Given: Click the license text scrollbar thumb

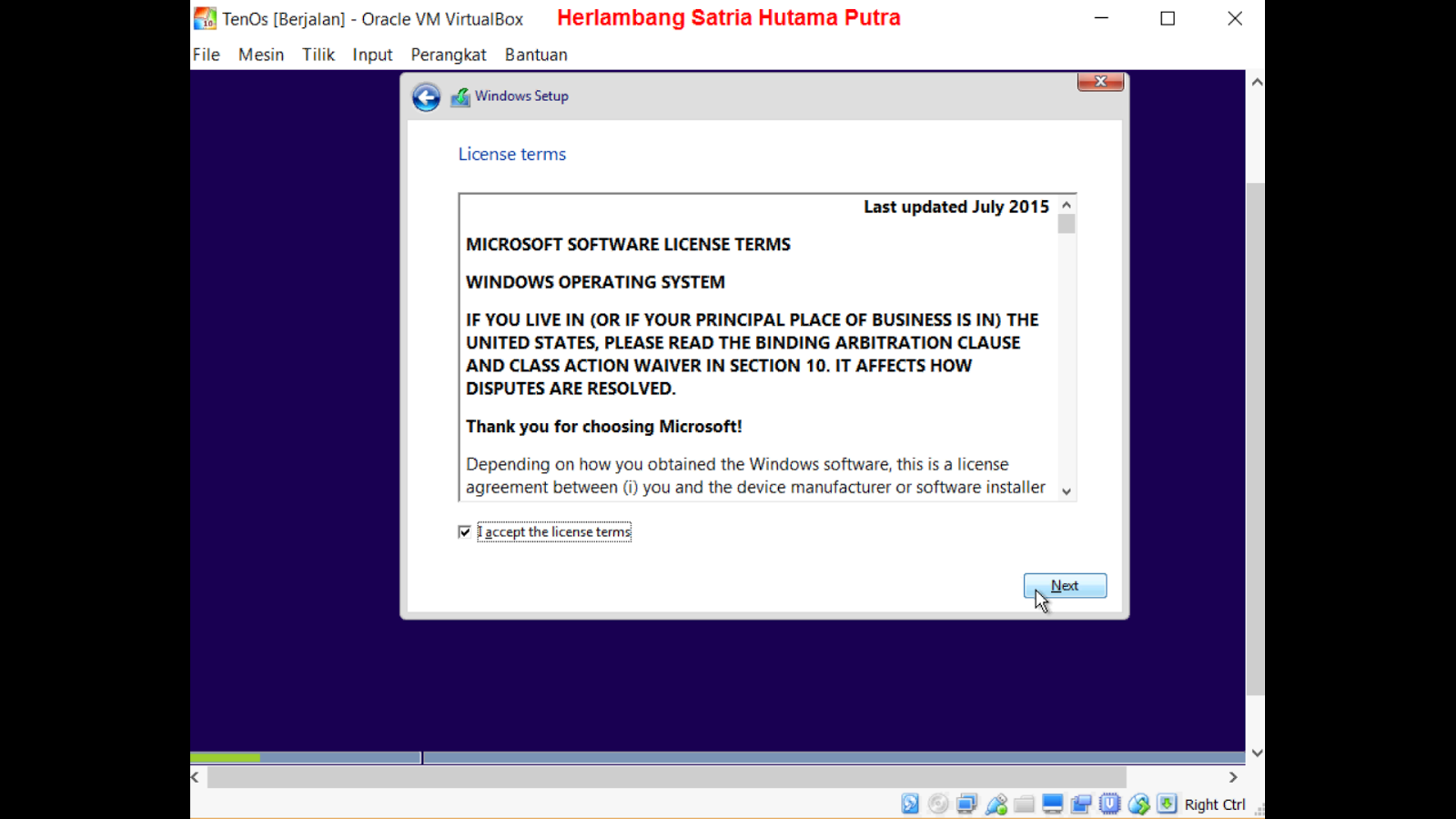Looking at the screenshot, I should pyautogui.click(x=1067, y=224).
